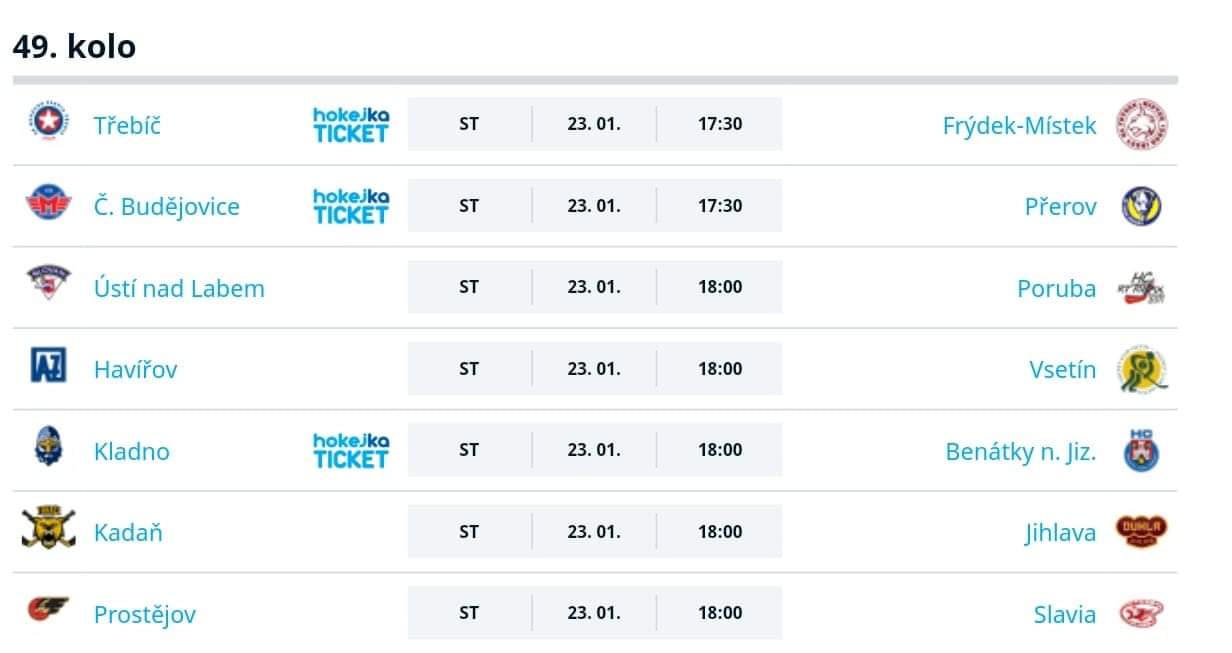The width and height of the screenshot is (1232, 653).
Task: Click the 17:30 time of Třebíč match
Action: 720,124
